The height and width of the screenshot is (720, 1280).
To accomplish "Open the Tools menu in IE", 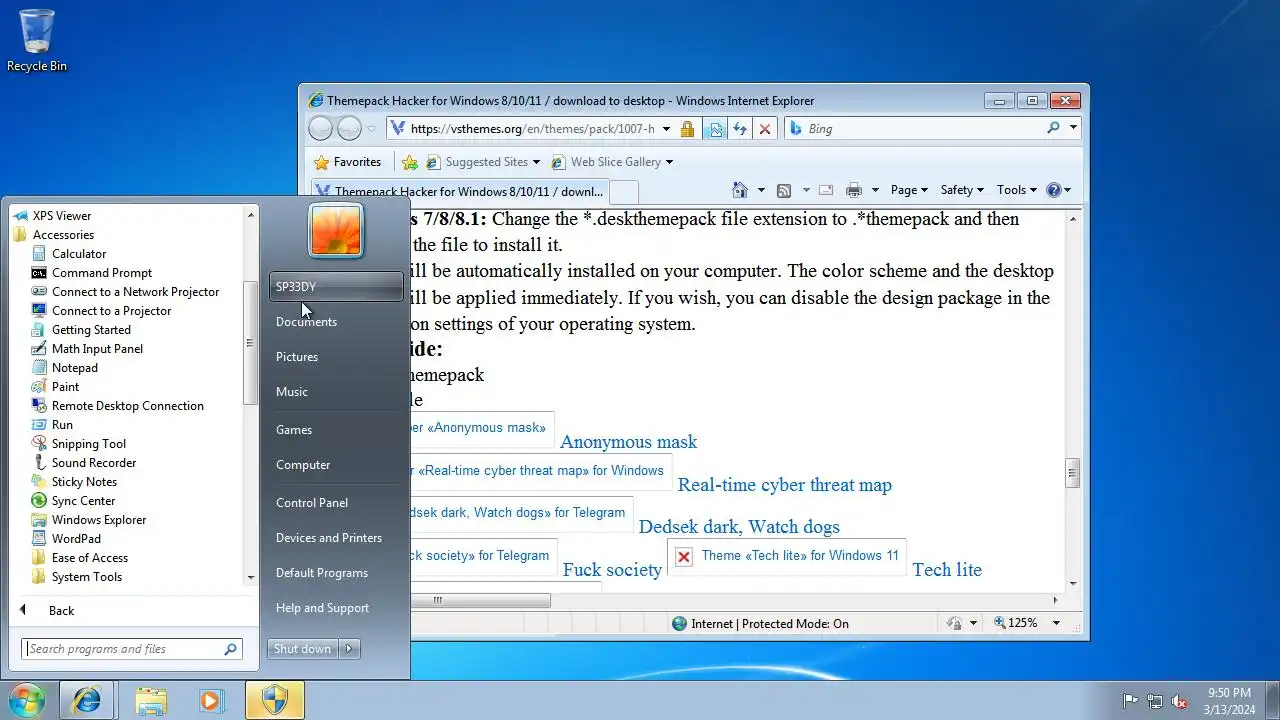I will [1017, 190].
